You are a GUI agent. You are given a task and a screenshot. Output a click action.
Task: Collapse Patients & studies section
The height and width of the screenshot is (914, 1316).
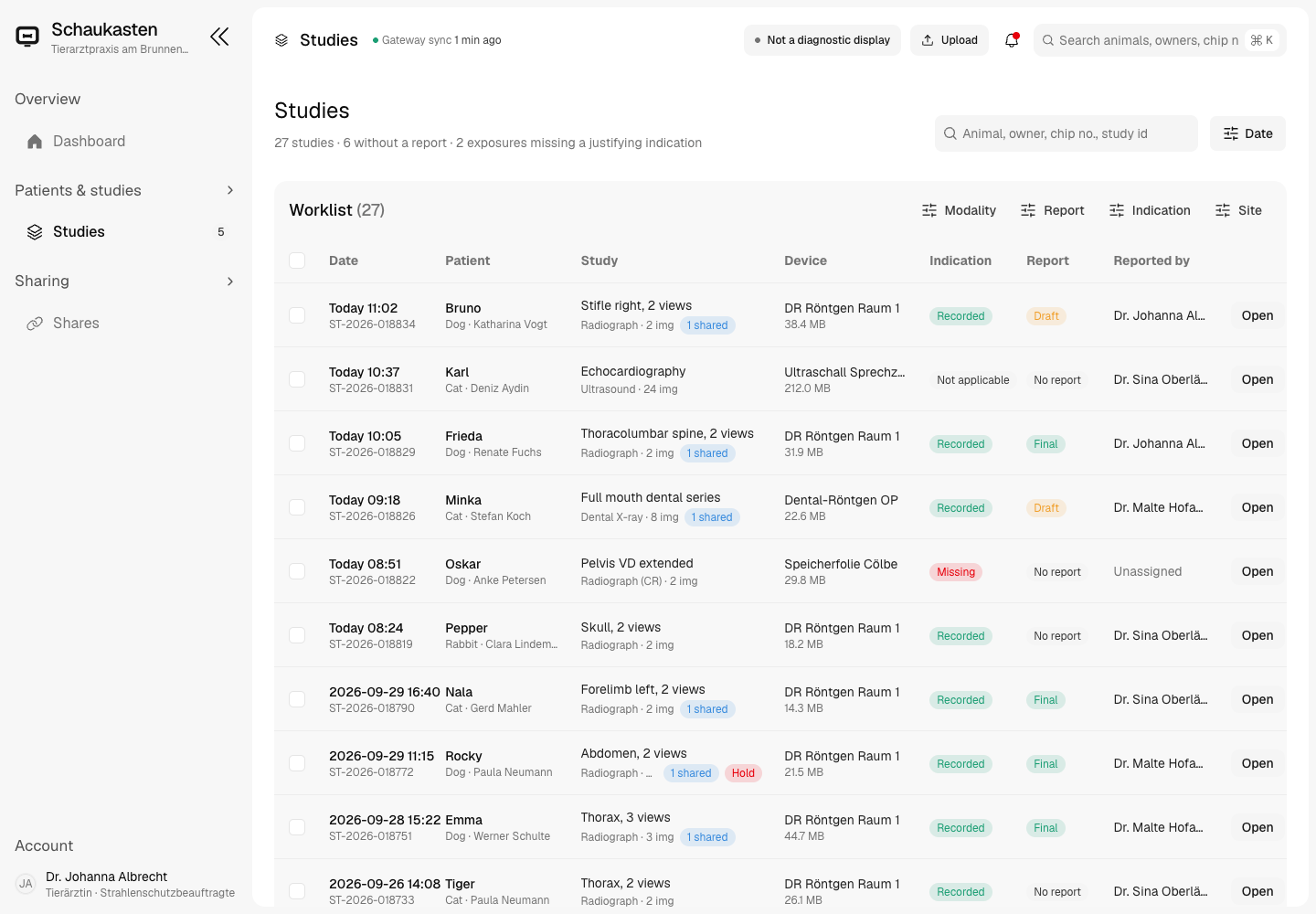coord(230,190)
